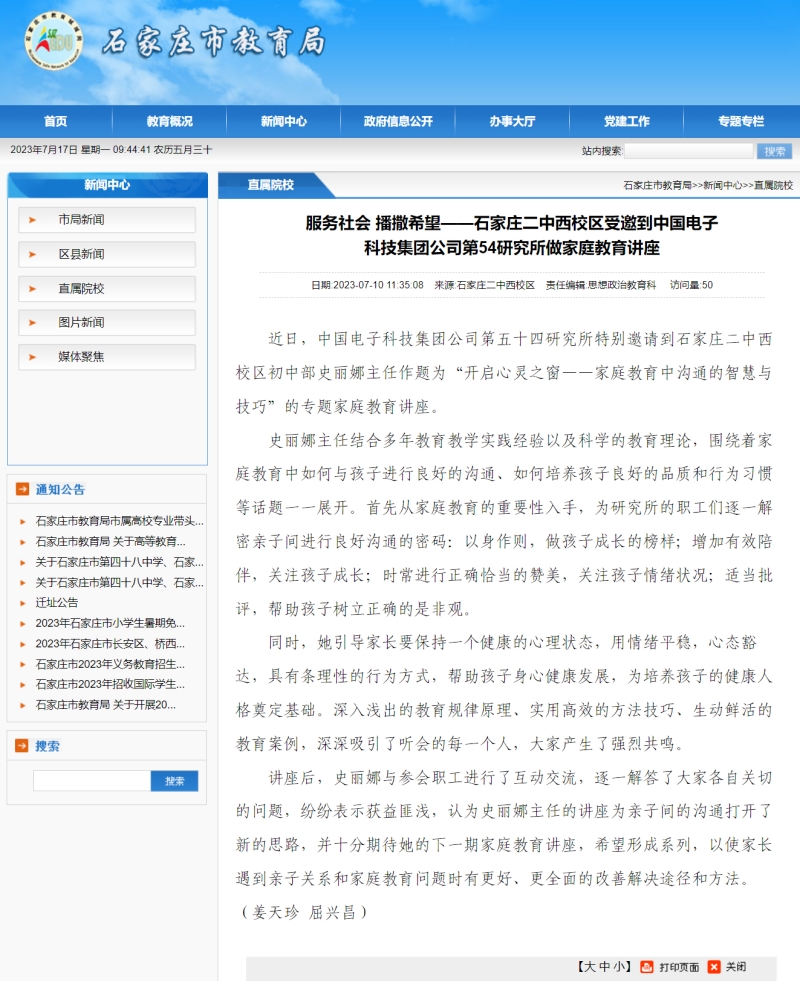Image resolution: width=800 pixels, height=981 pixels.
Task: Click the arrow bullet next to 市局新闻
Action: click(x=32, y=220)
